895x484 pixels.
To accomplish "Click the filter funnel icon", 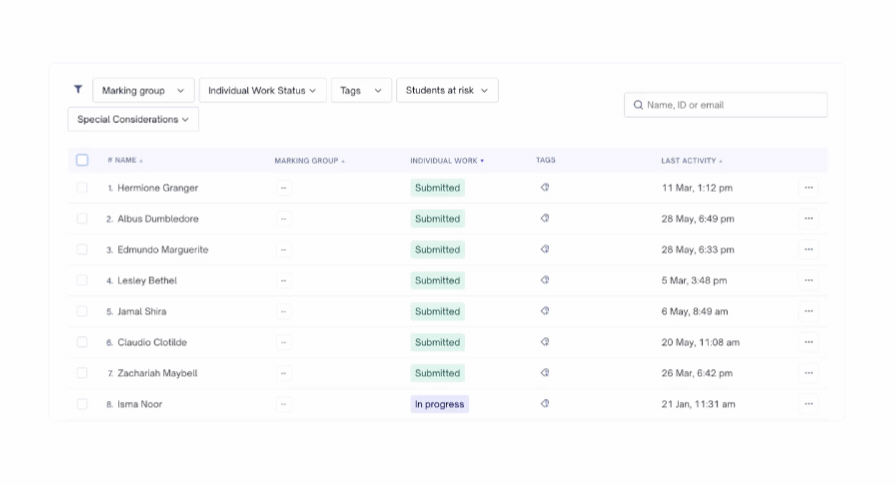I will [78, 89].
